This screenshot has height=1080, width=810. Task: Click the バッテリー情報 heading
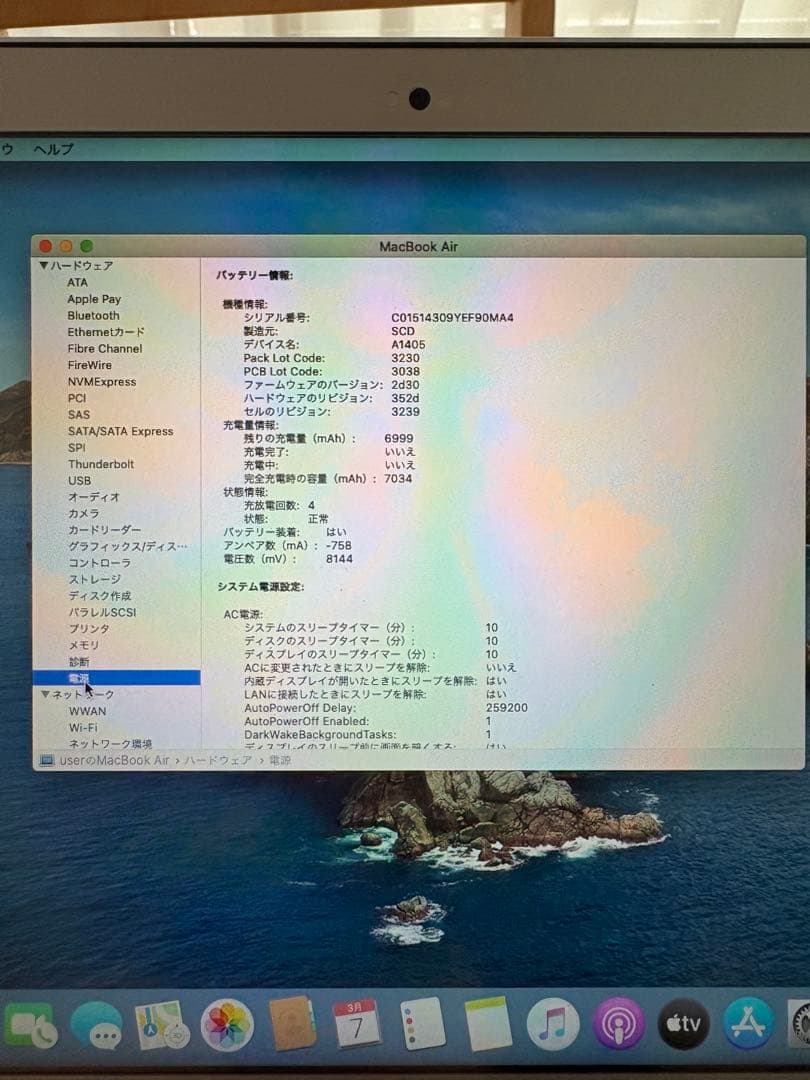[254, 275]
